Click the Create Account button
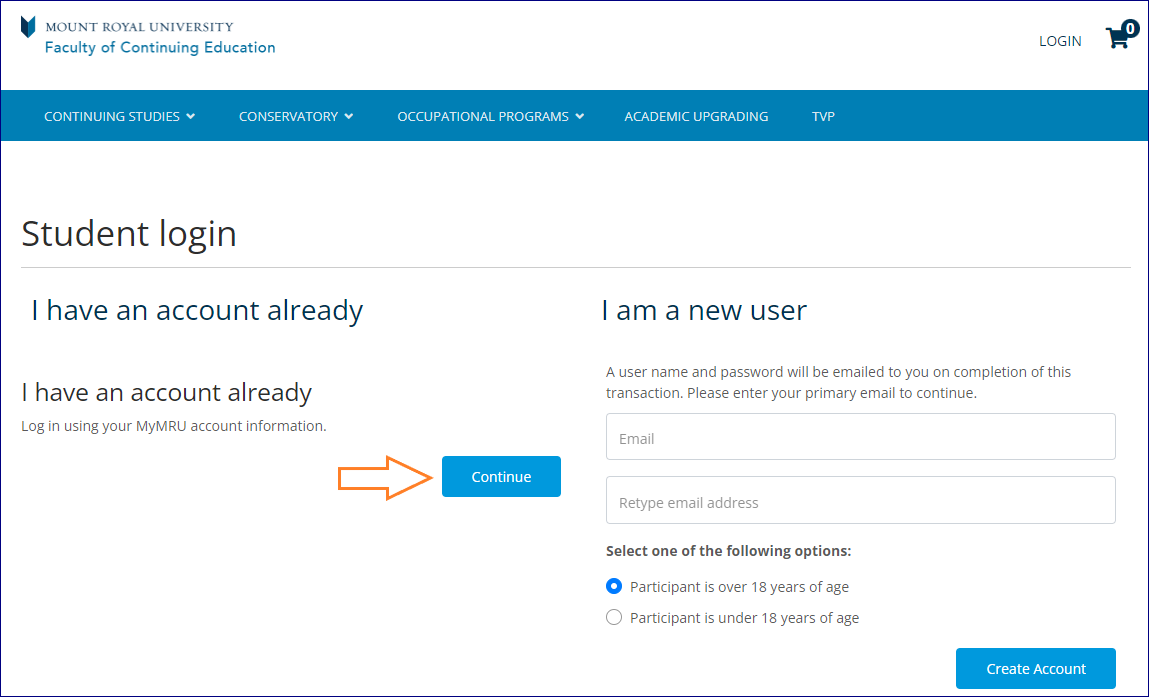Viewport: 1149px width, 697px height. [1035, 668]
